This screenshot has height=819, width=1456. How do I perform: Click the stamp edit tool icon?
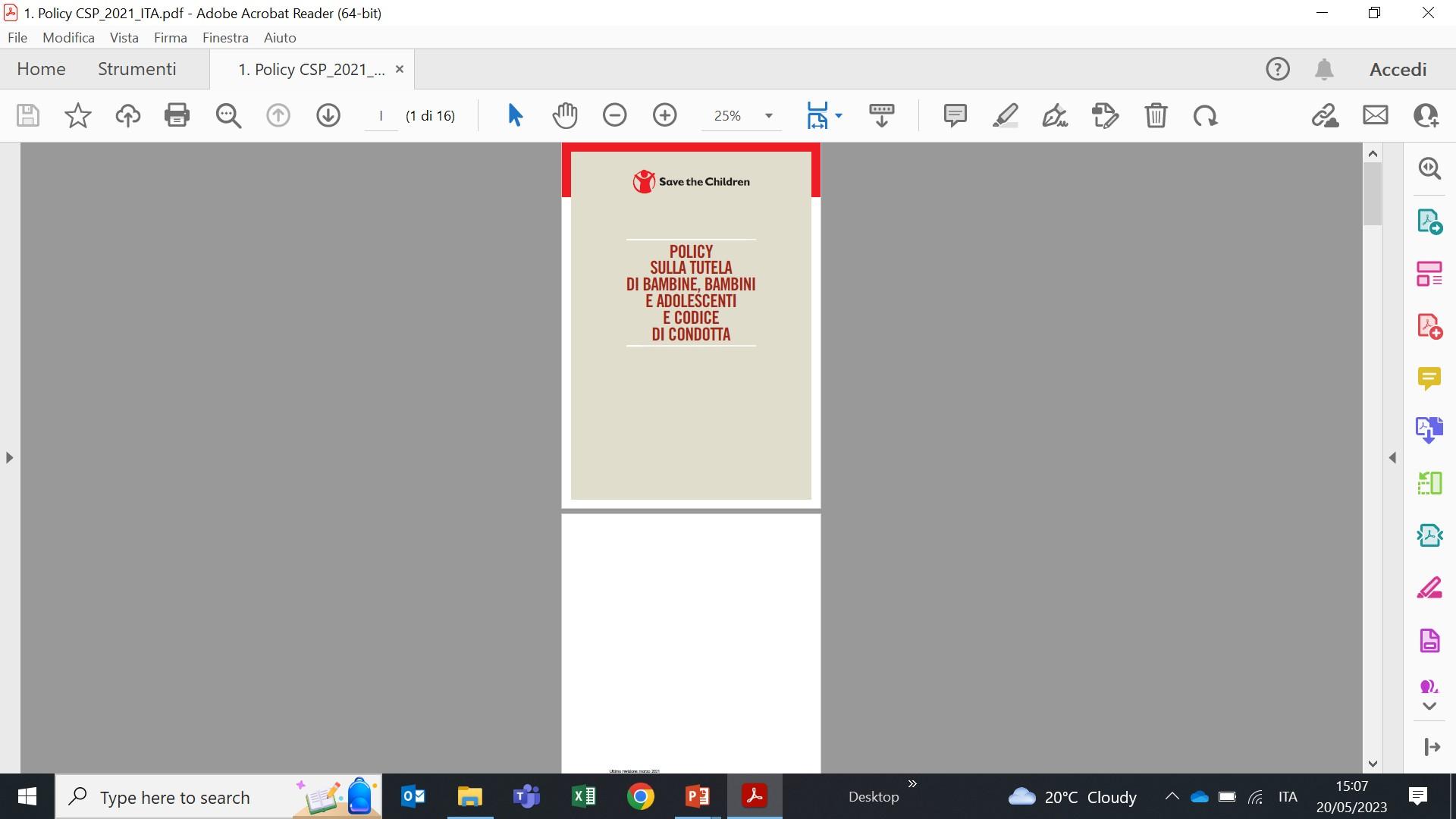tap(1105, 115)
